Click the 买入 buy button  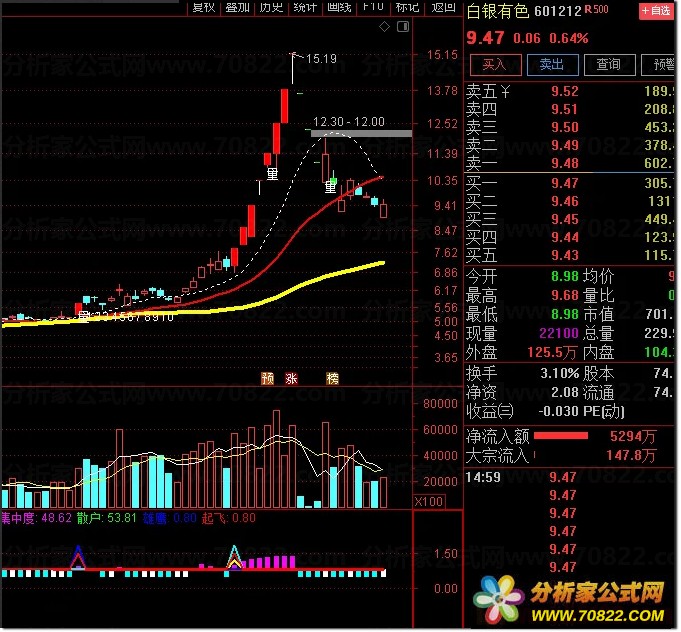[496, 65]
